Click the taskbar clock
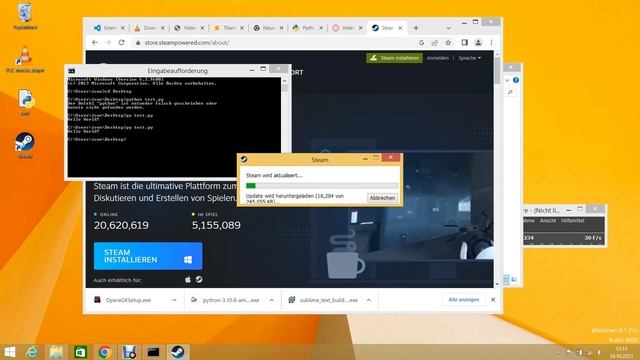 pos(621,353)
